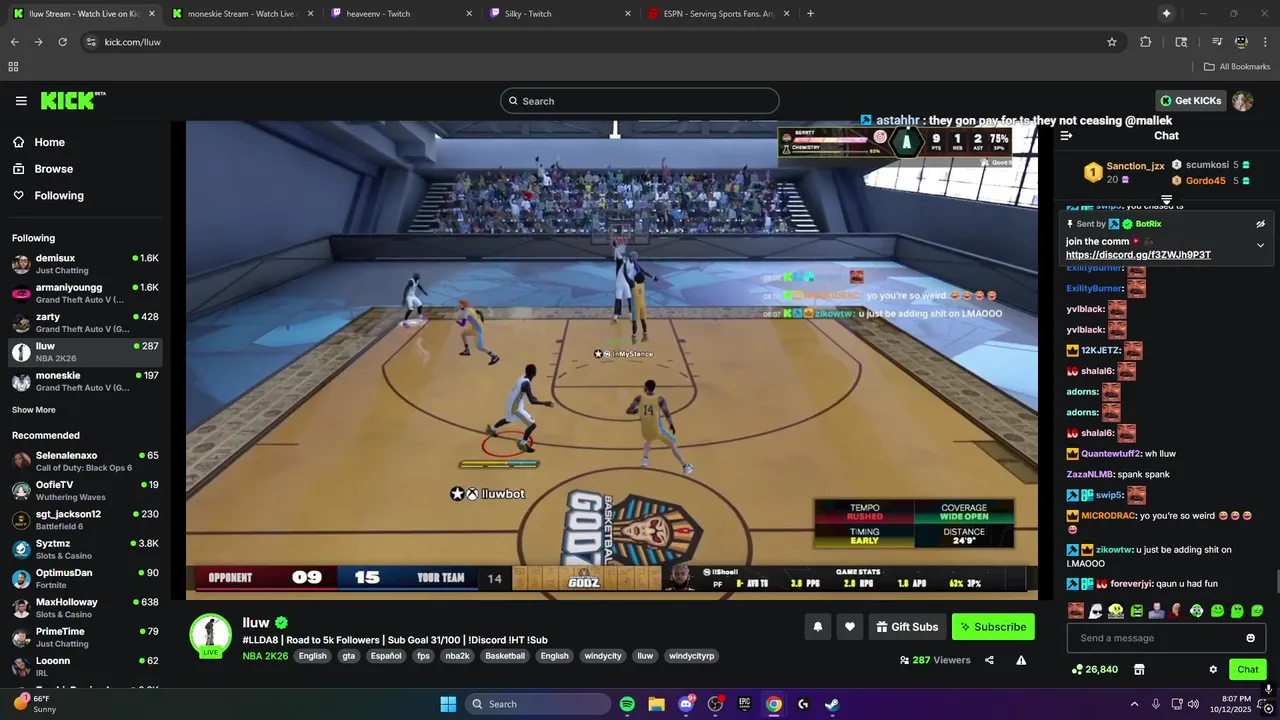Click the NBA 2K26 category link

click(265, 656)
